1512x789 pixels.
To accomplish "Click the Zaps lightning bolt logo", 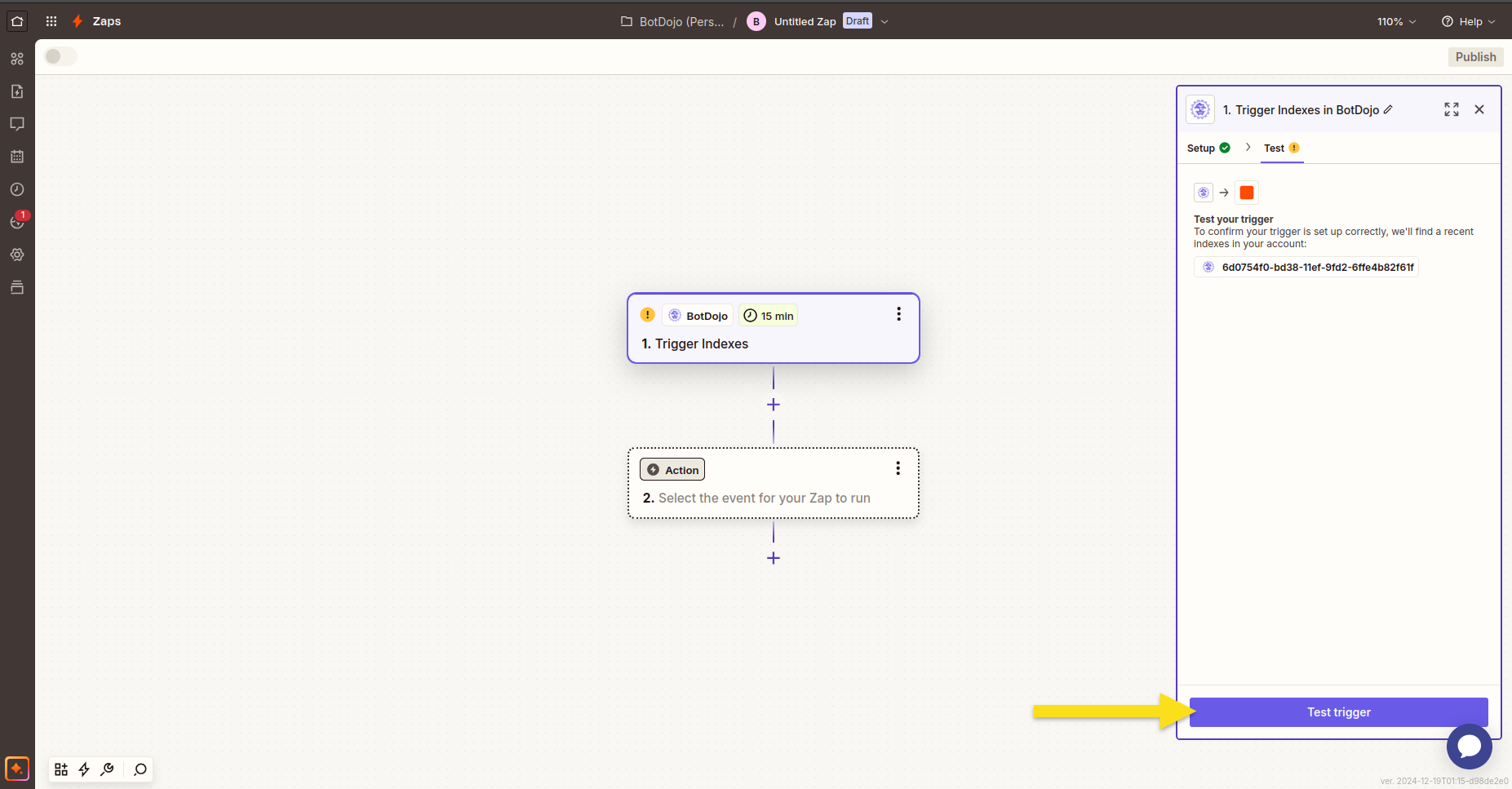I will click(x=78, y=21).
